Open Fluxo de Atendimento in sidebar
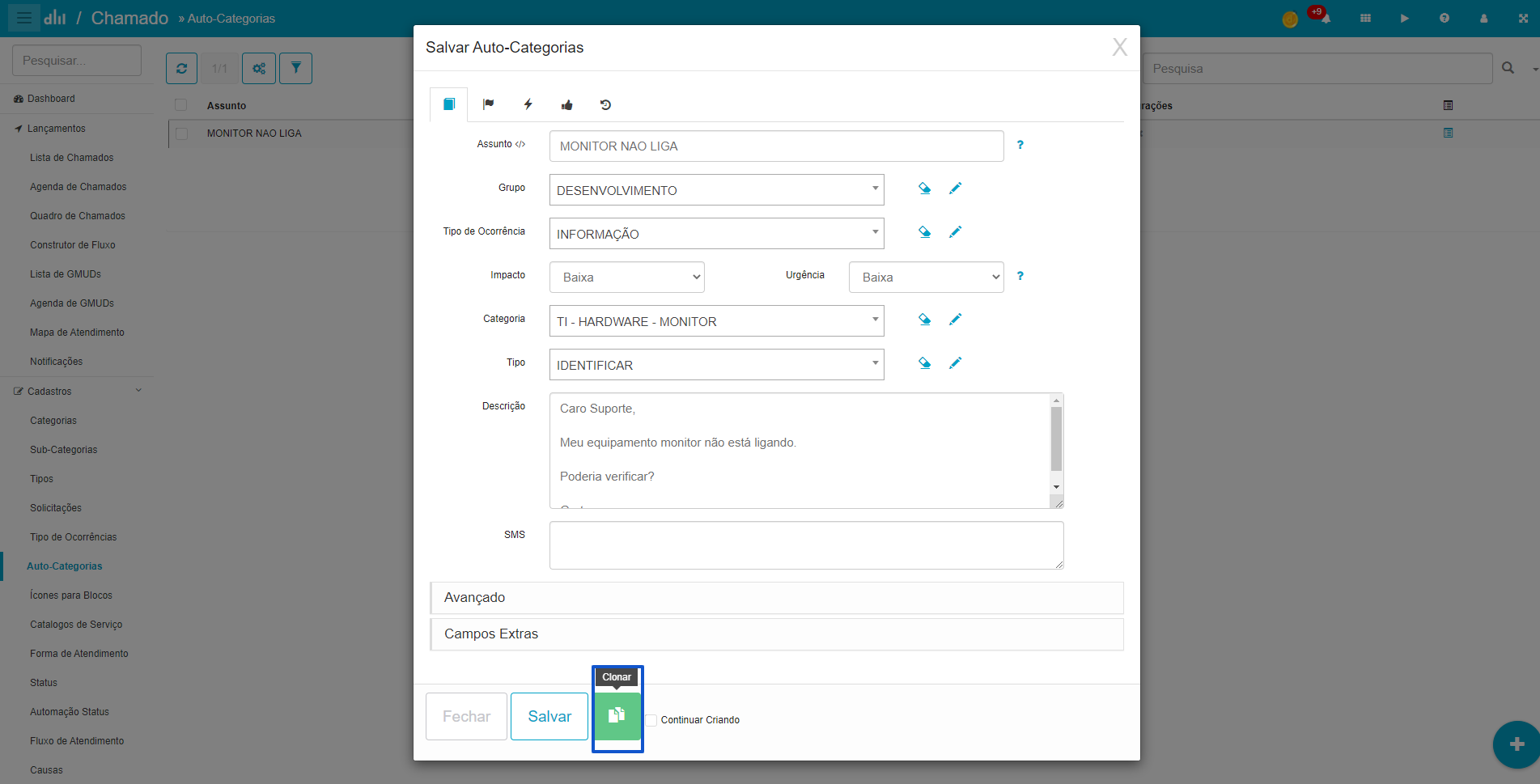 [x=77, y=741]
